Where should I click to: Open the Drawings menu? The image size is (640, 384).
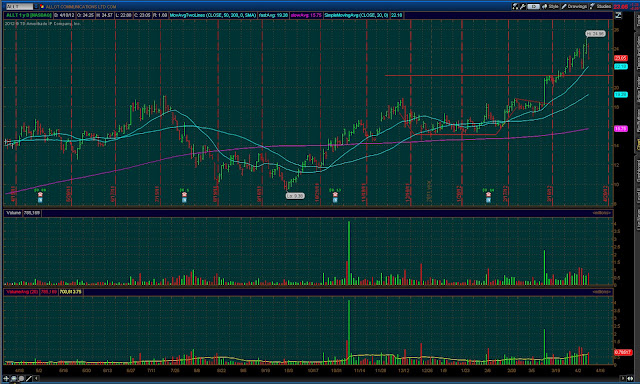click(x=574, y=6)
